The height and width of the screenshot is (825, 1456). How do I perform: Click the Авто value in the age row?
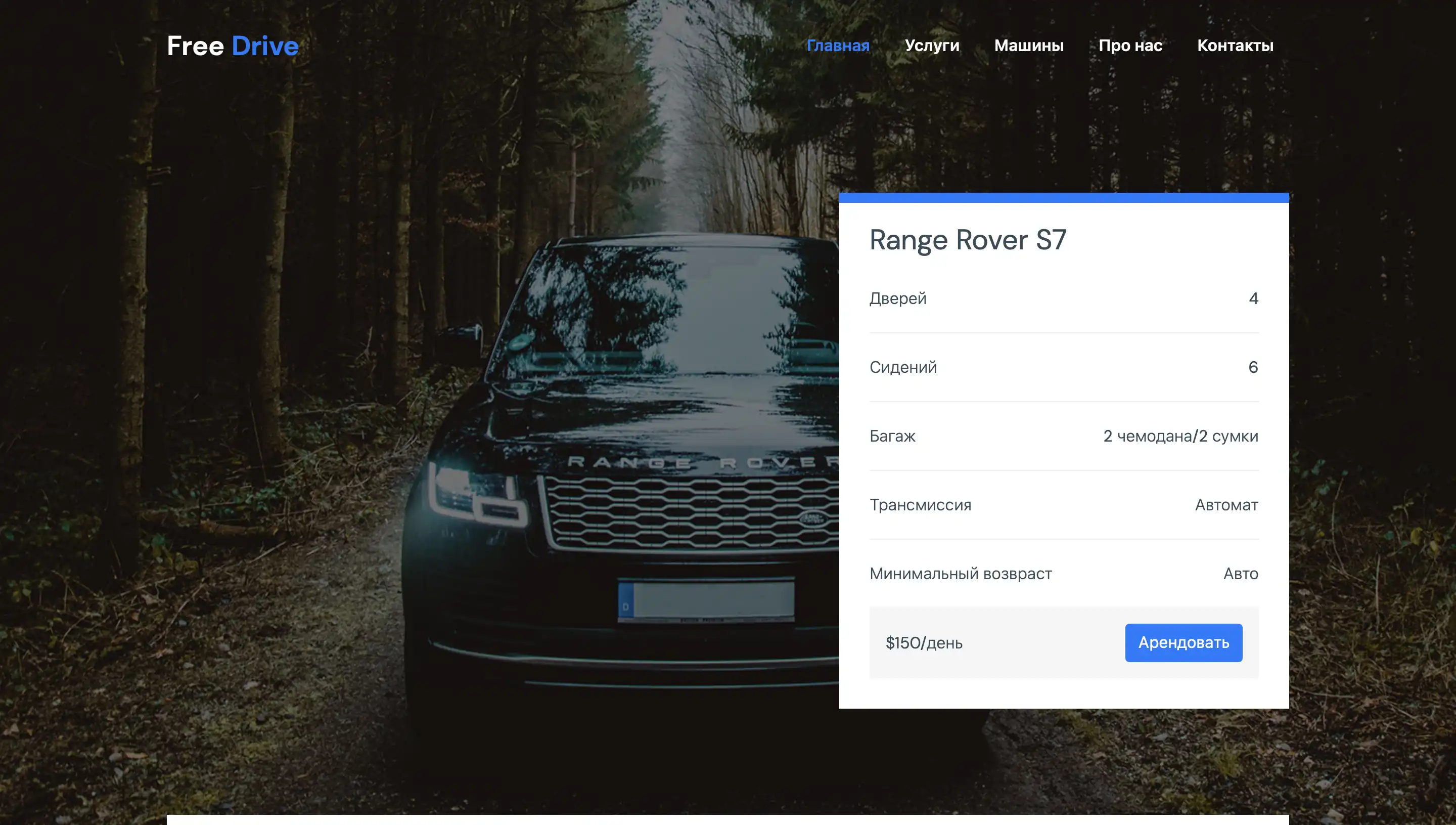(x=1240, y=574)
